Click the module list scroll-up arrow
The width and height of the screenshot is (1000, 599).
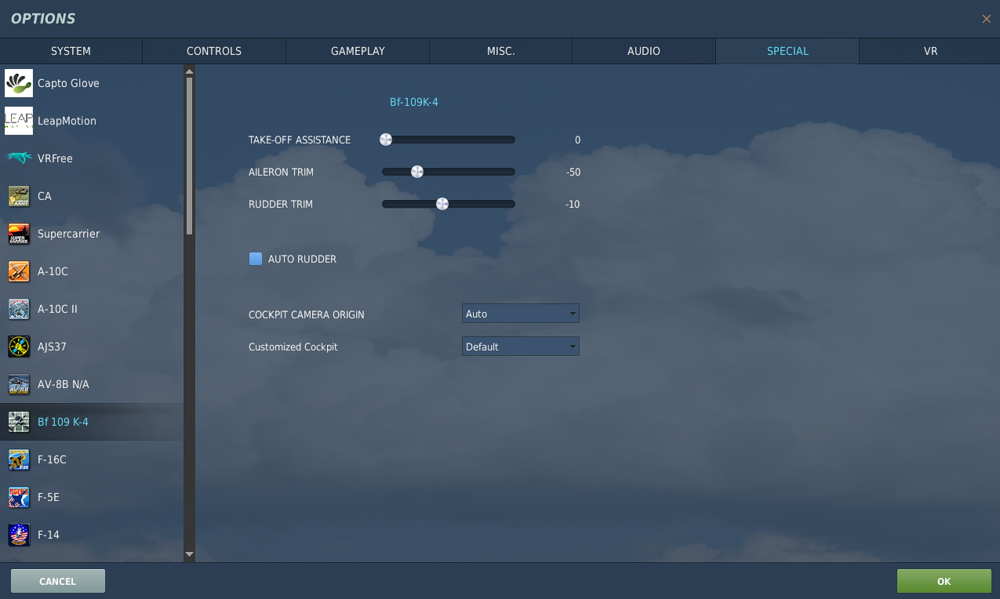tap(189, 71)
